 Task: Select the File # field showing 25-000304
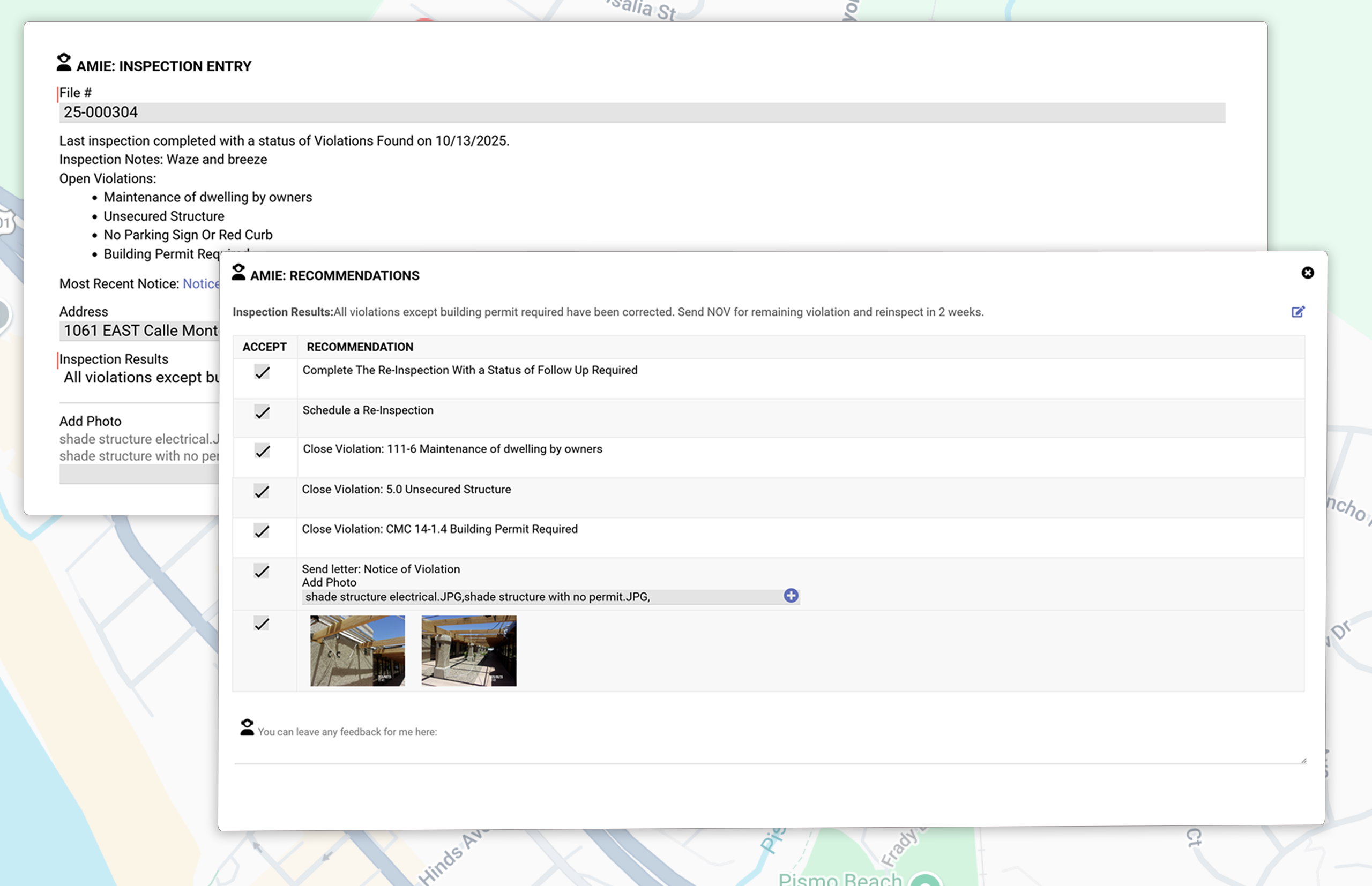(345, 111)
